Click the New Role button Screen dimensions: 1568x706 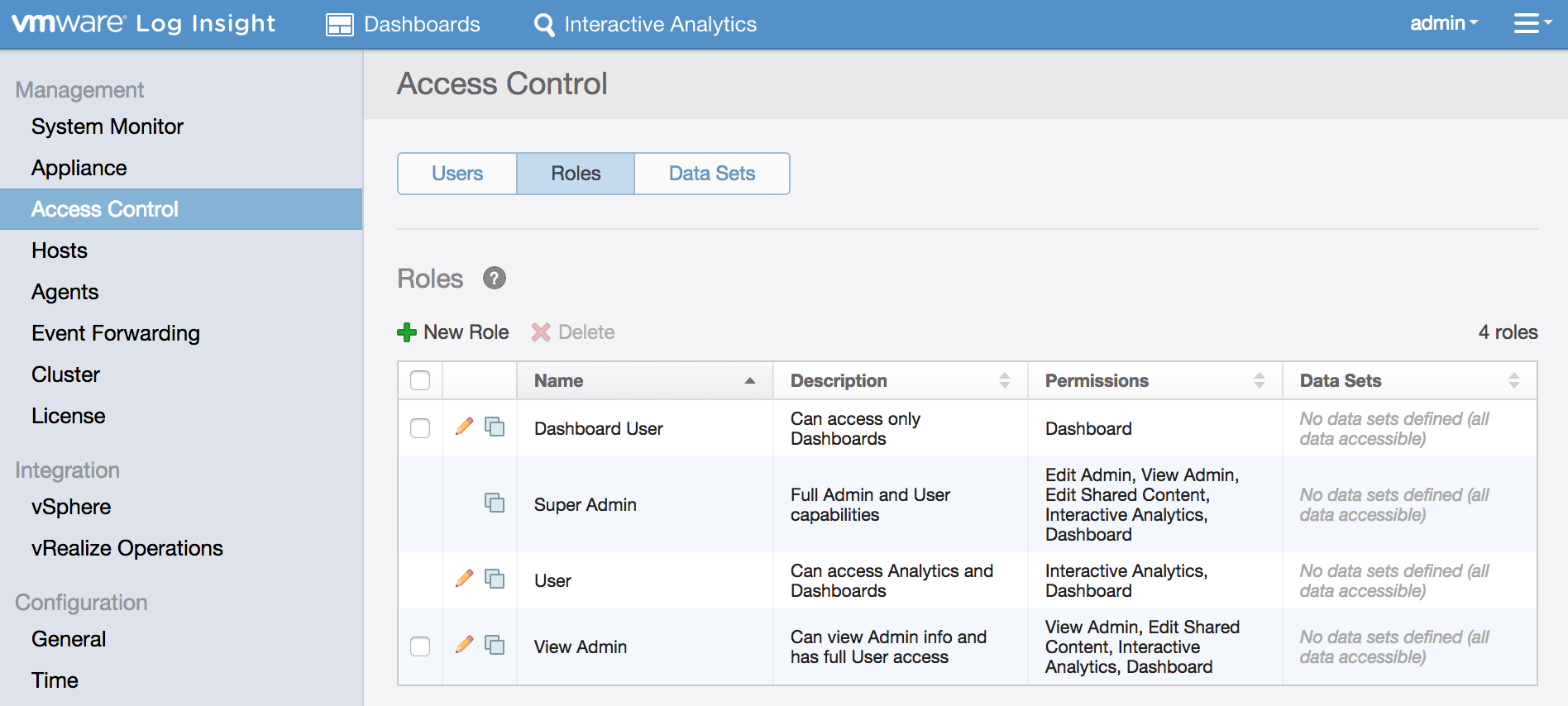[x=453, y=332]
